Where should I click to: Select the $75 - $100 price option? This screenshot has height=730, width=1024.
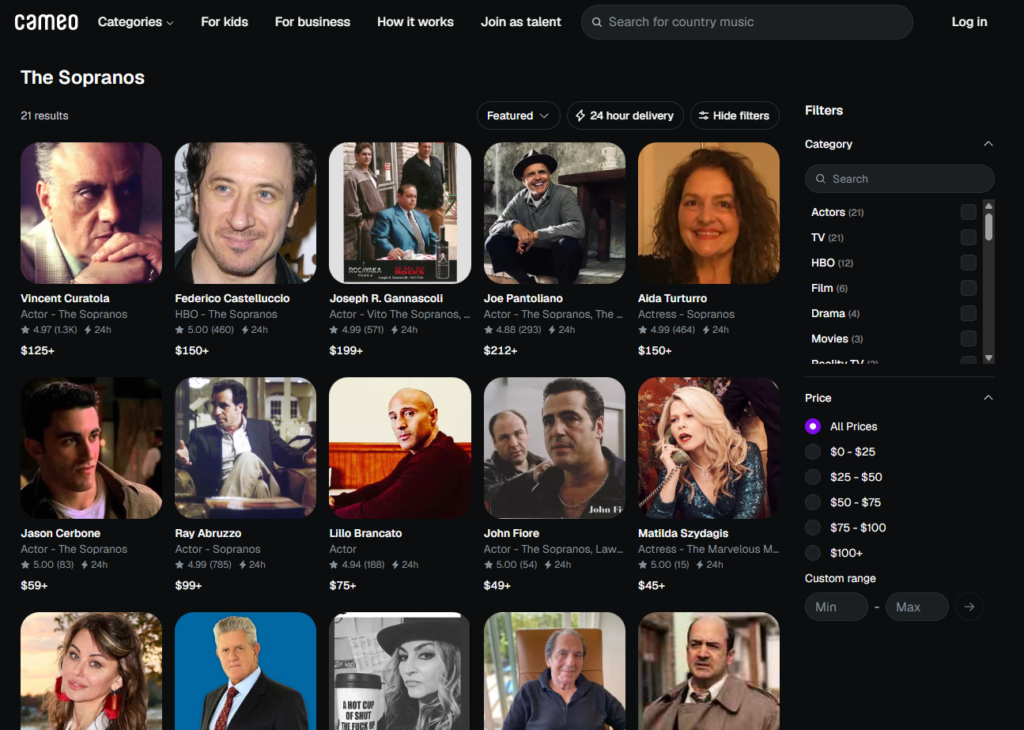813,528
